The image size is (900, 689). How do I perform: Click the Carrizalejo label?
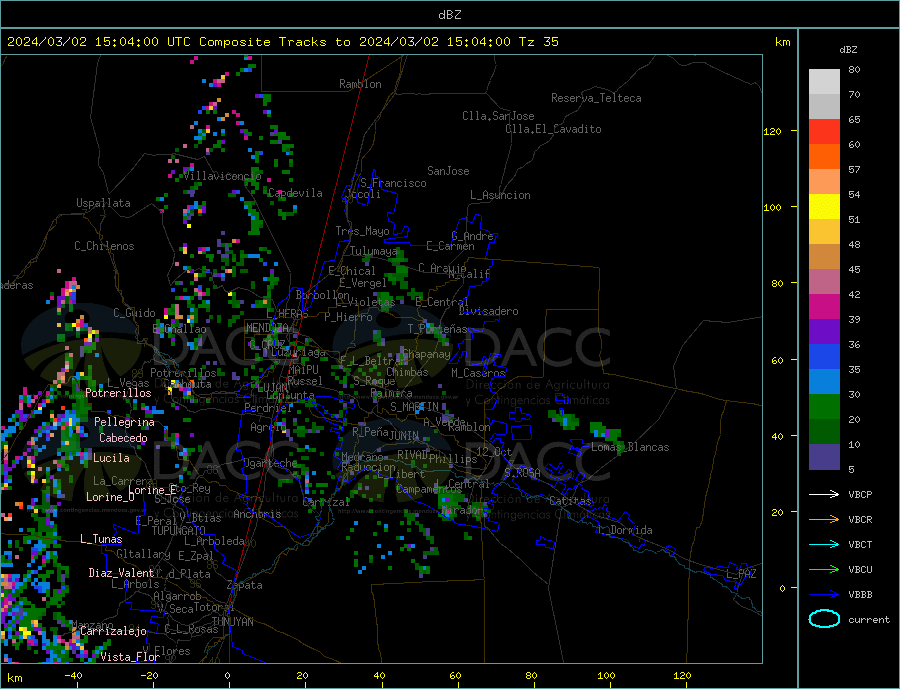point(113,632)
